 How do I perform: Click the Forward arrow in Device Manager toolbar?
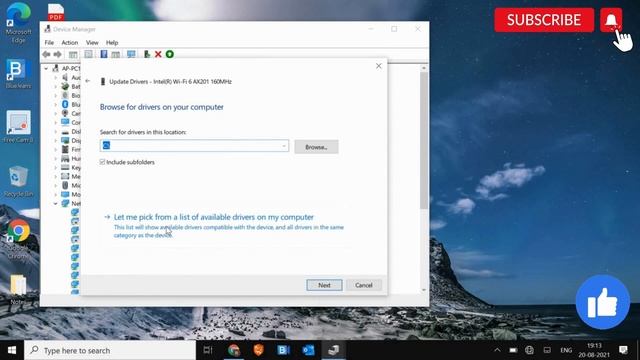(58, 54)
